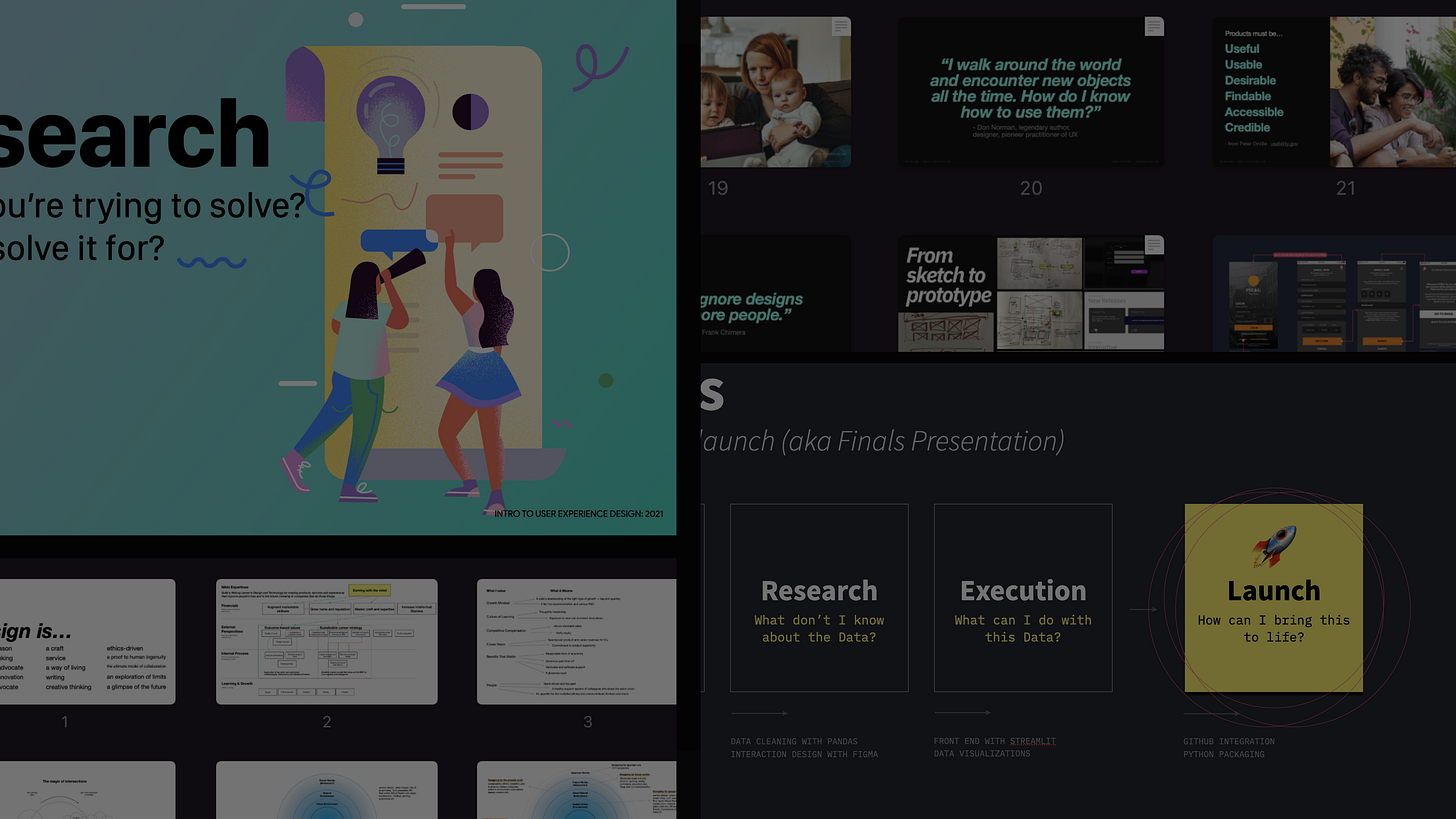1456x819 pixels.
Task: Click the word 'Credible' on slide 21
Action: coord(1247,128)
